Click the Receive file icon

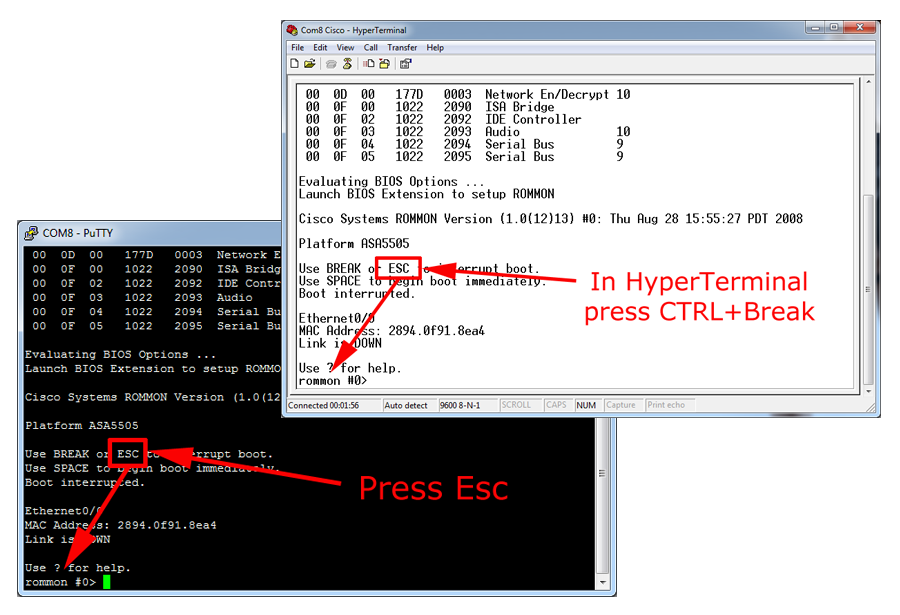385,63
